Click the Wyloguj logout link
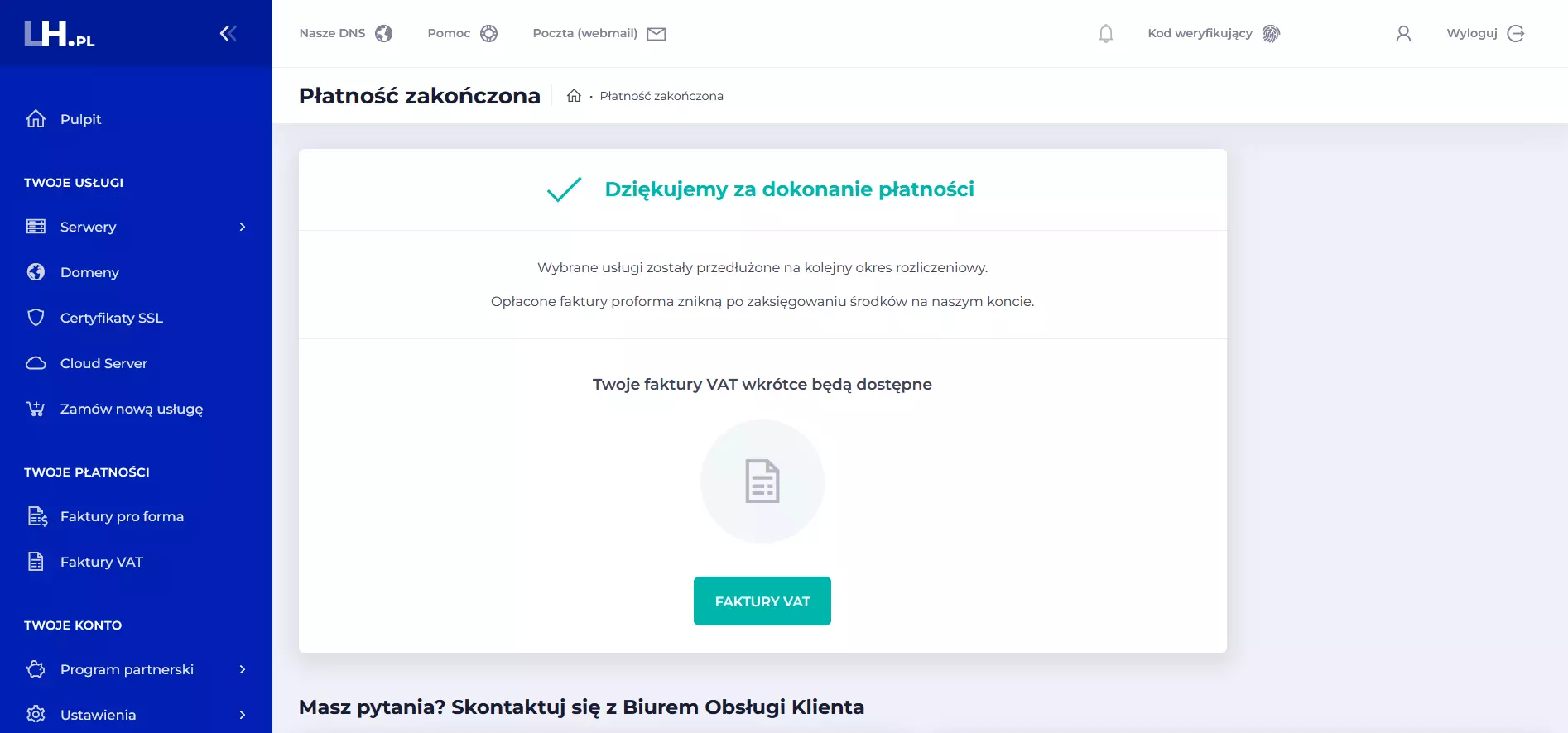The width and height of the screenshot is (1568, 733). pyautogui.click(x=1472, y=33)
